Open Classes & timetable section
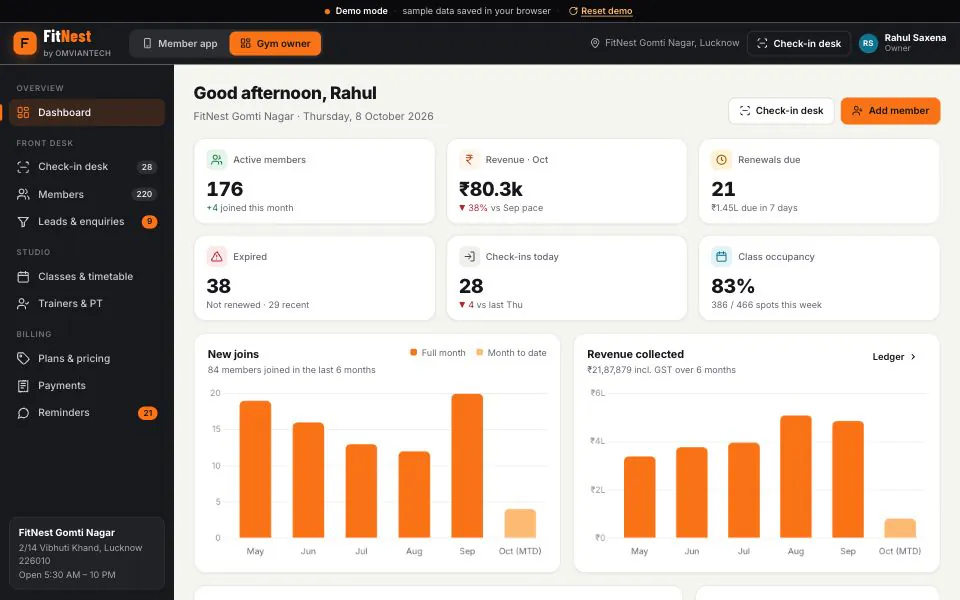This screenshot has width=960, height=600. coord(87,277)
